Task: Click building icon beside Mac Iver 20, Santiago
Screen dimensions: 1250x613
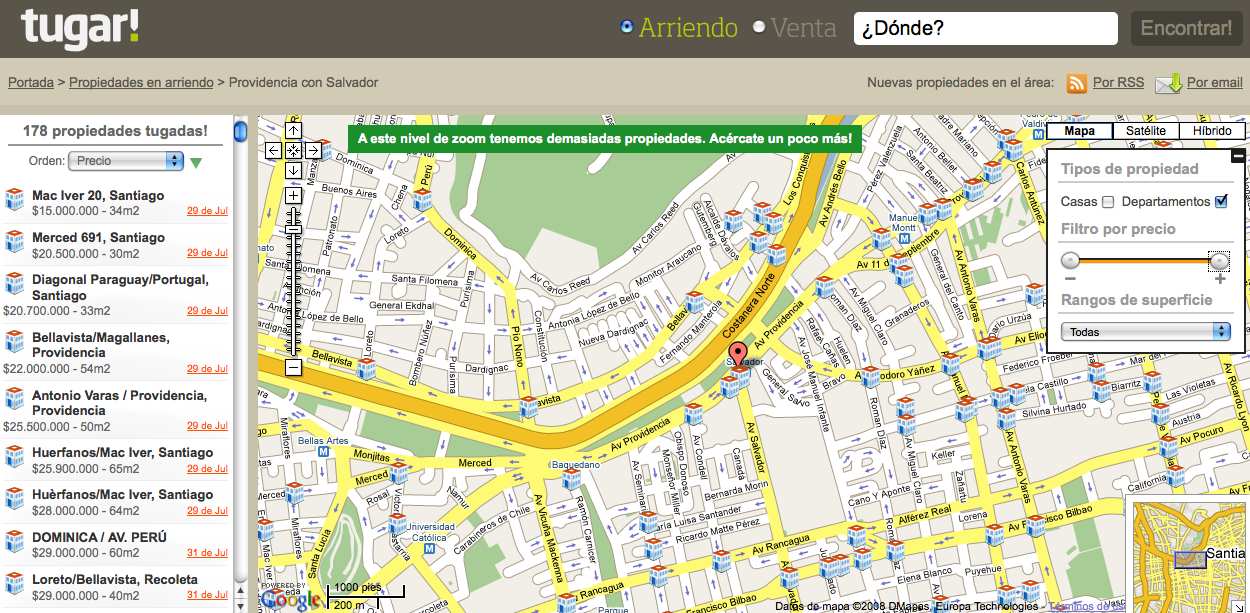Action: click(15, 200)
